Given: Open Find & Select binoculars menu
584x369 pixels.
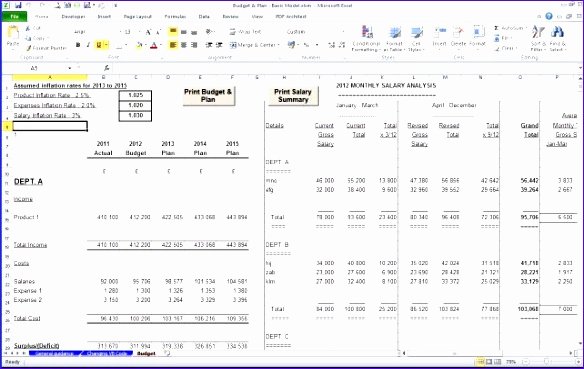Looking at the screenshot, I should pos(557,38).
